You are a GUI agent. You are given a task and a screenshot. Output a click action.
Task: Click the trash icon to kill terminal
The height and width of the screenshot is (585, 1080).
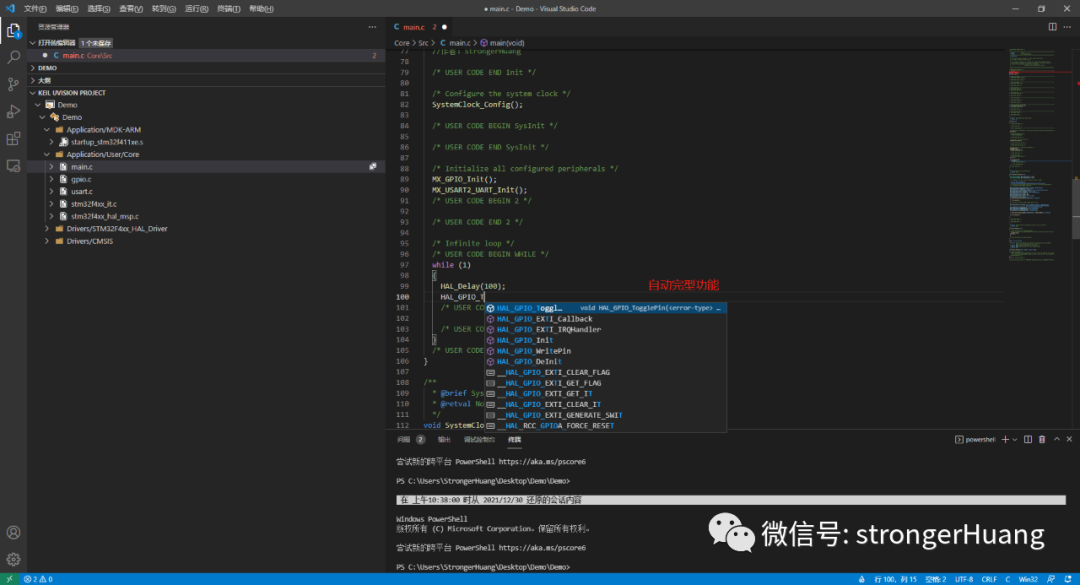coord(1043,439)
